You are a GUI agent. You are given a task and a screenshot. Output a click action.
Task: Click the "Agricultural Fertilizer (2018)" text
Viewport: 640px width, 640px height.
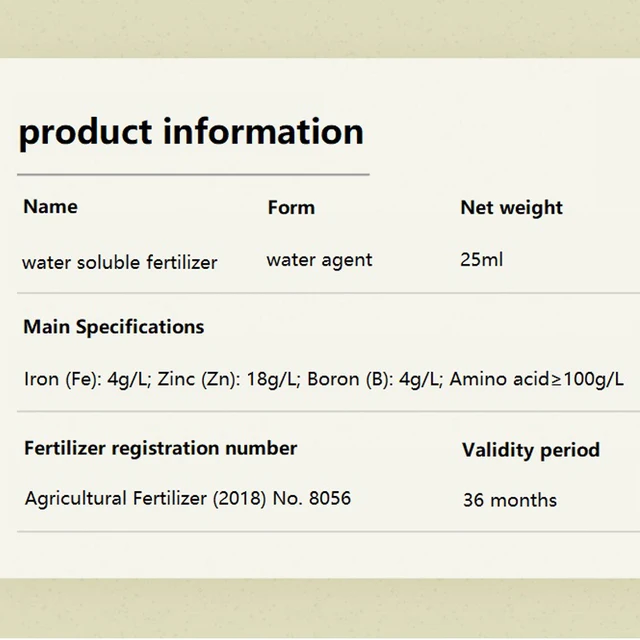tap(144, 498)
